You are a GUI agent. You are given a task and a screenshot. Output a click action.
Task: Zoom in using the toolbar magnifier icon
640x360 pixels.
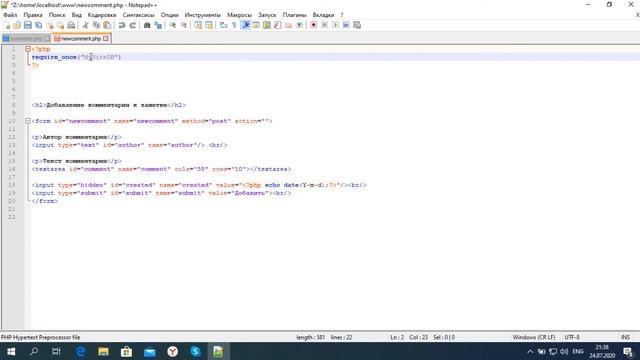click(x=173, y=25)
